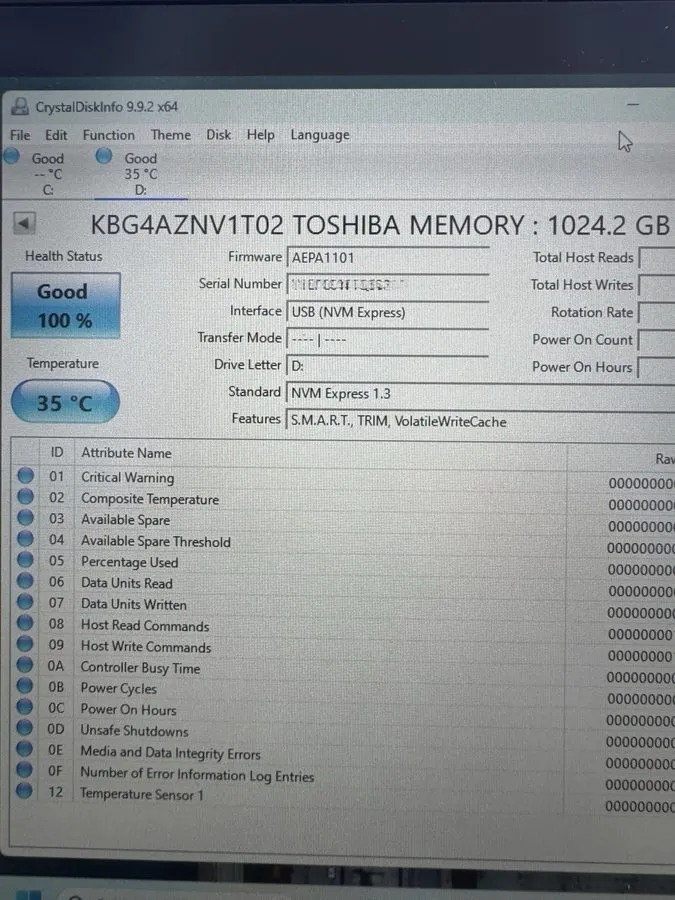
Task: Click the Standard field NVM Express 1.3
Action: tap(481, 393)
